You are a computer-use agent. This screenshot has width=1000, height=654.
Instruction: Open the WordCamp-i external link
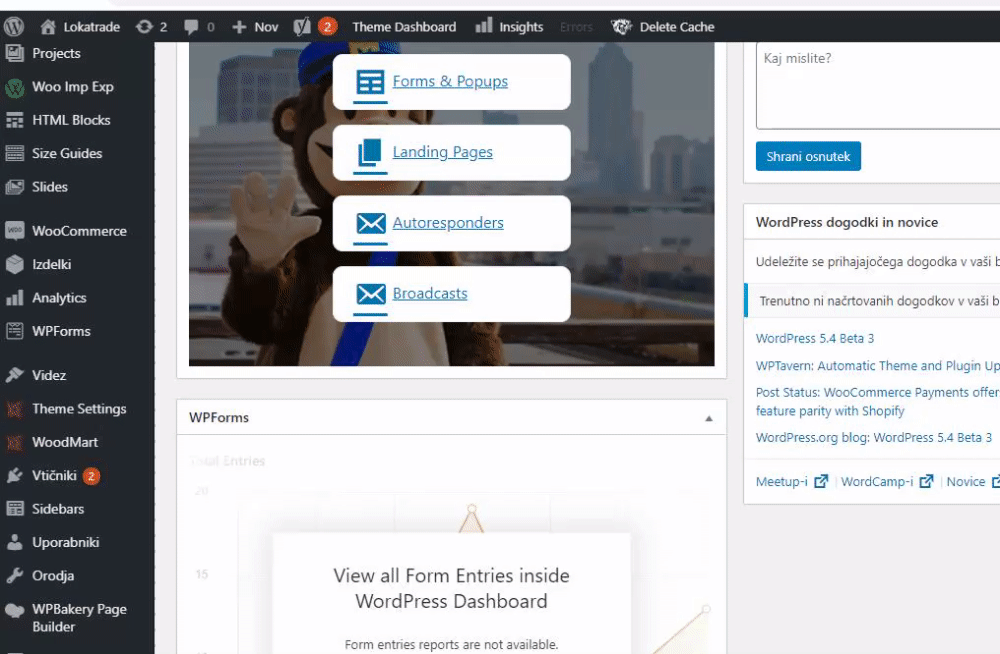pos(886,482)
